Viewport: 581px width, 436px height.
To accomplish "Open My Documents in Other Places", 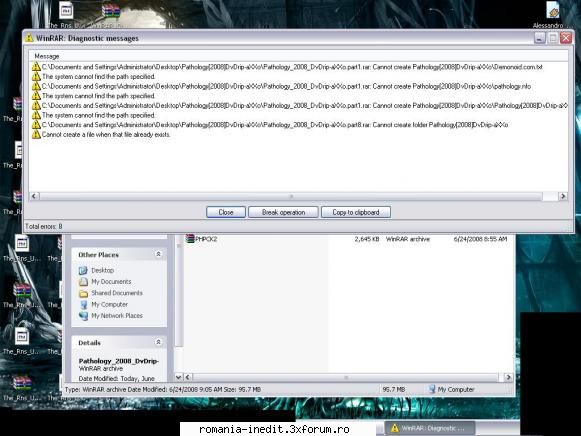I will [x=111, y=282].
